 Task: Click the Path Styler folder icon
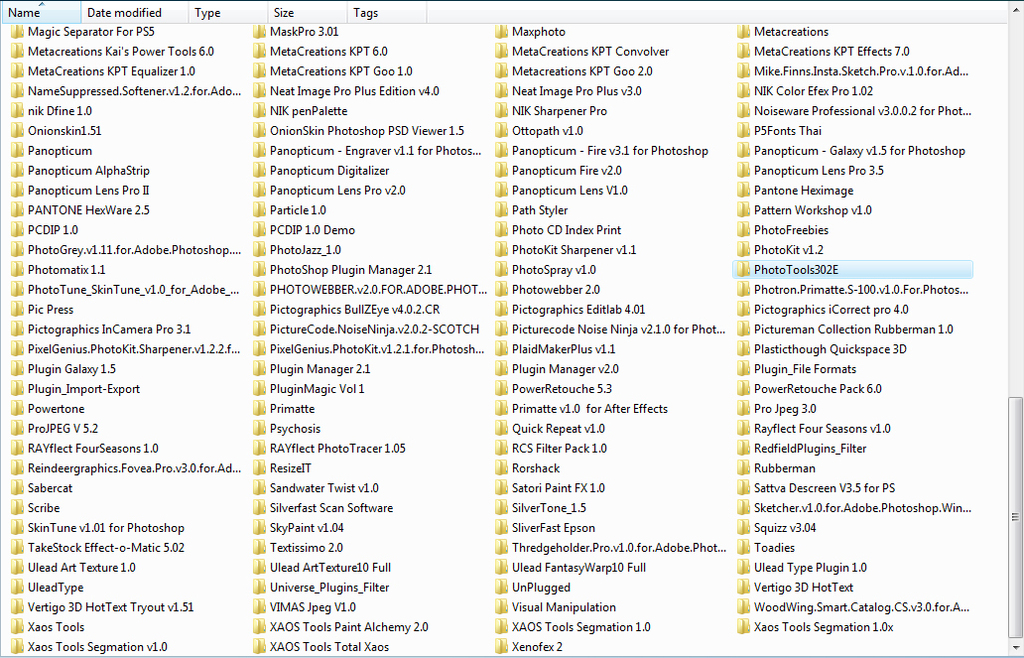tap(502, 210)
